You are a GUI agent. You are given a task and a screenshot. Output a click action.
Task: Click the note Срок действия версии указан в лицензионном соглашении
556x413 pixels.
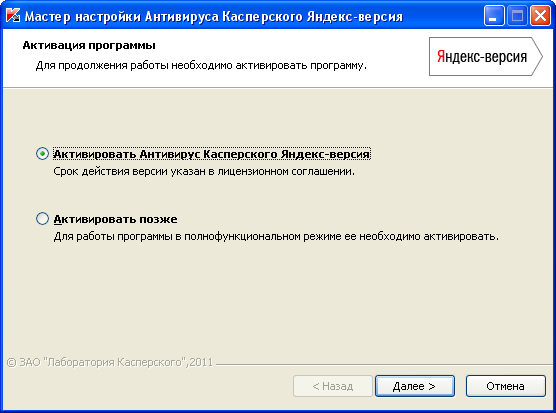[x=204, y=171]
